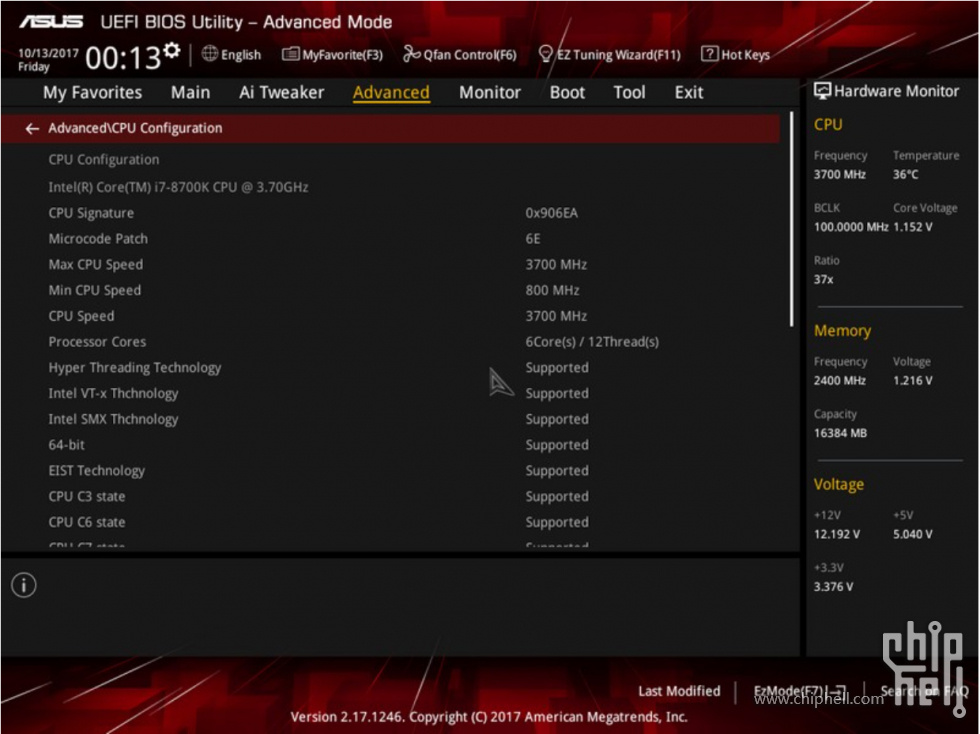Click the 2400 MHz memory frequency

coord(839,381)
